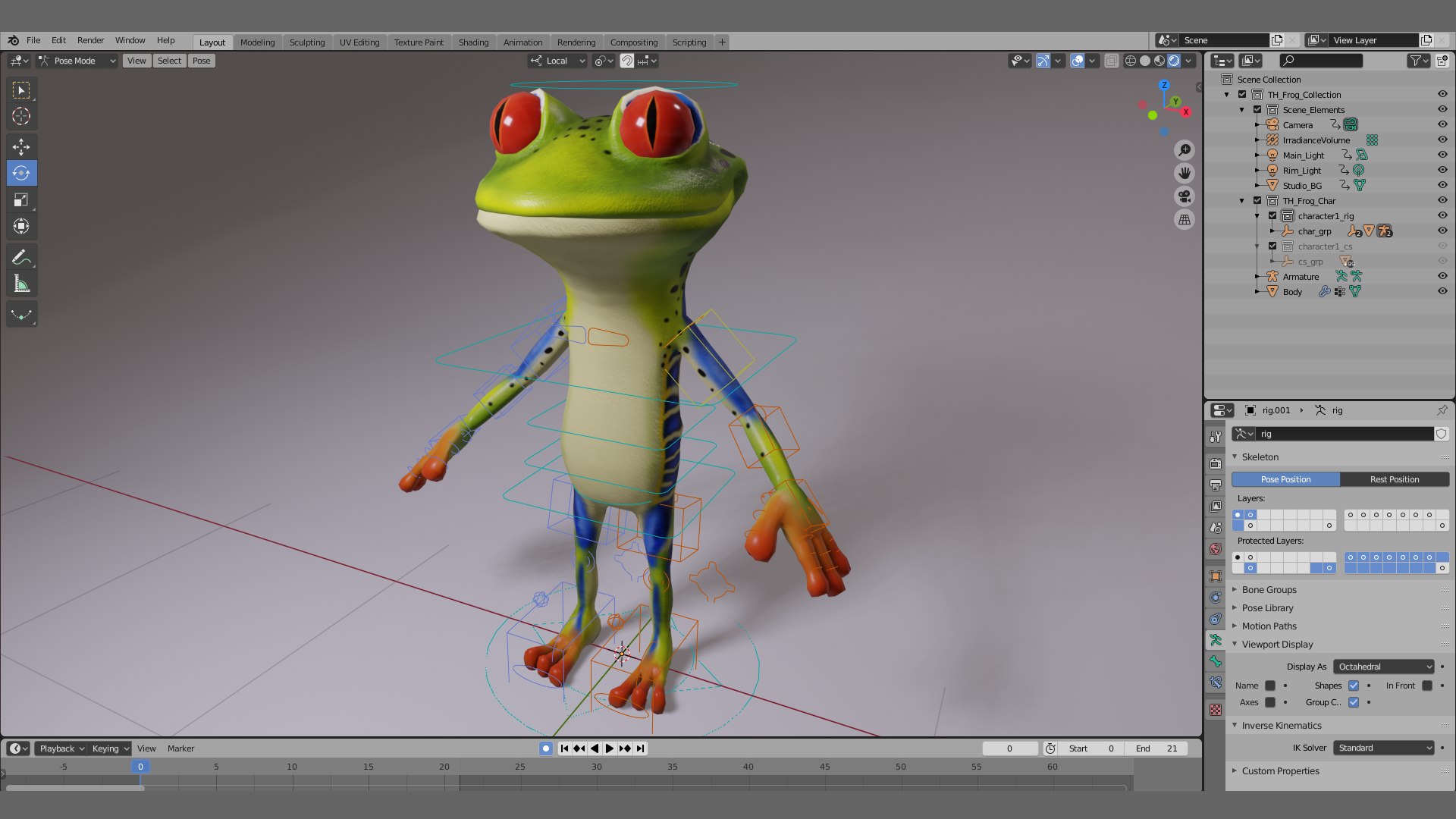Switch perspective/orthographic with the grid gizmo

click(1184, 220)
